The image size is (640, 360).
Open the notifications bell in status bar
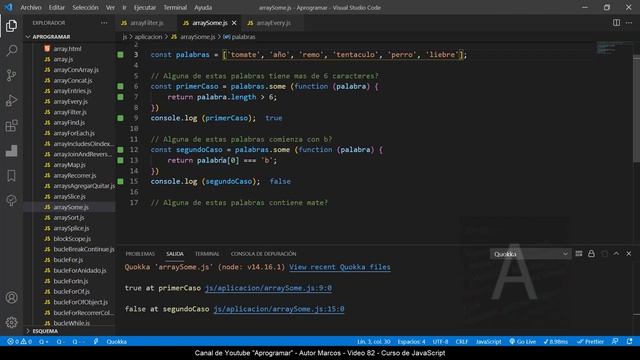point(630,342)
